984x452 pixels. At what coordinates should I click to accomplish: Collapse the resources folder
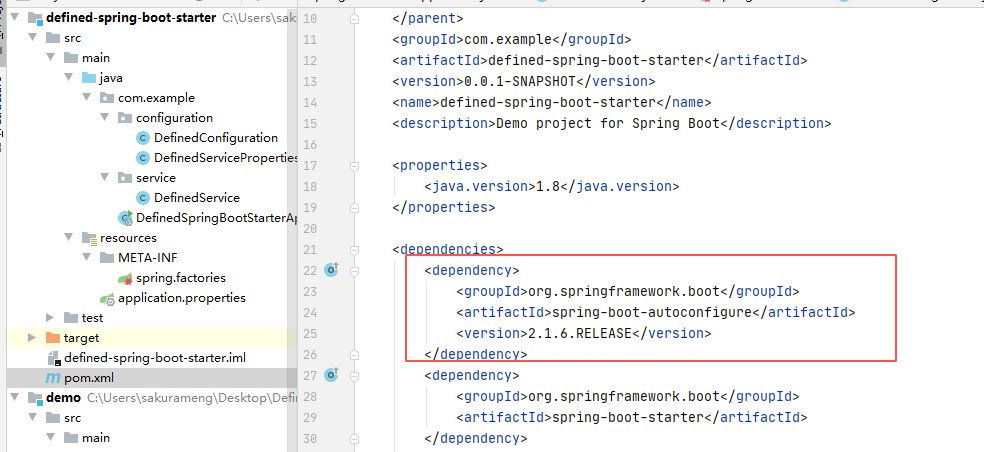click(x=68, y=237)
